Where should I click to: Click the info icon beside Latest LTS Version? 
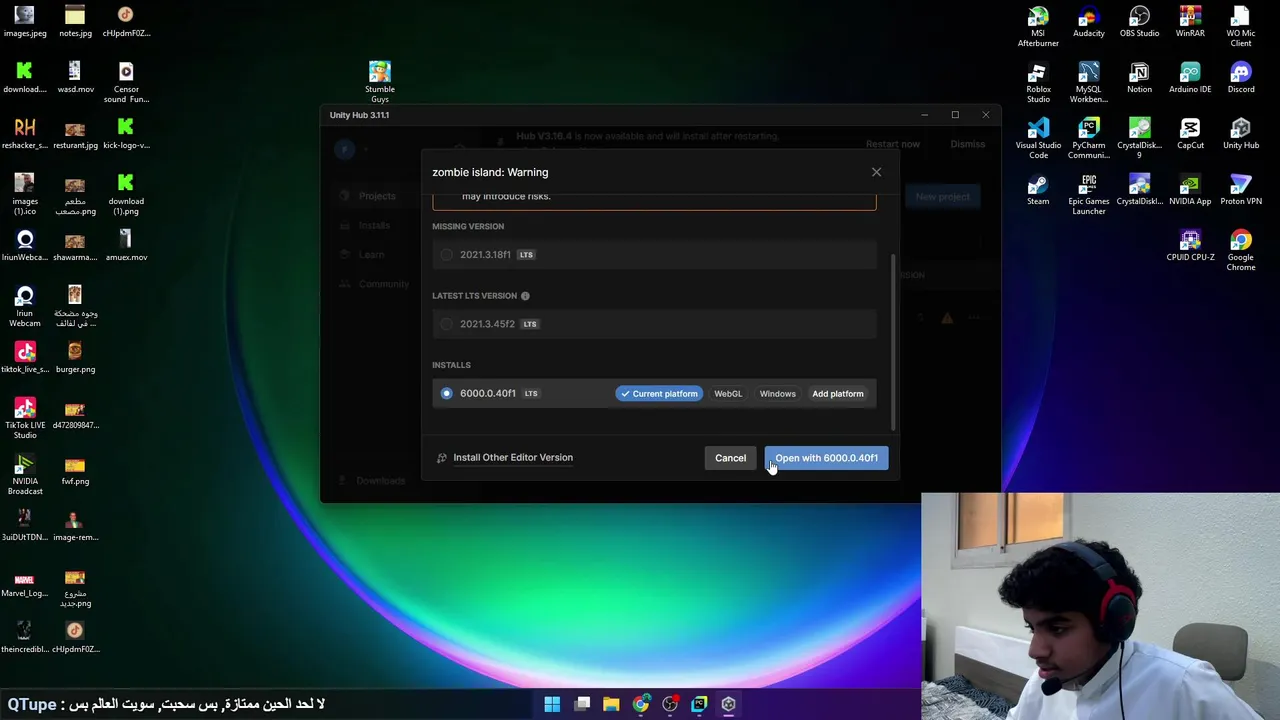point(525,296)
